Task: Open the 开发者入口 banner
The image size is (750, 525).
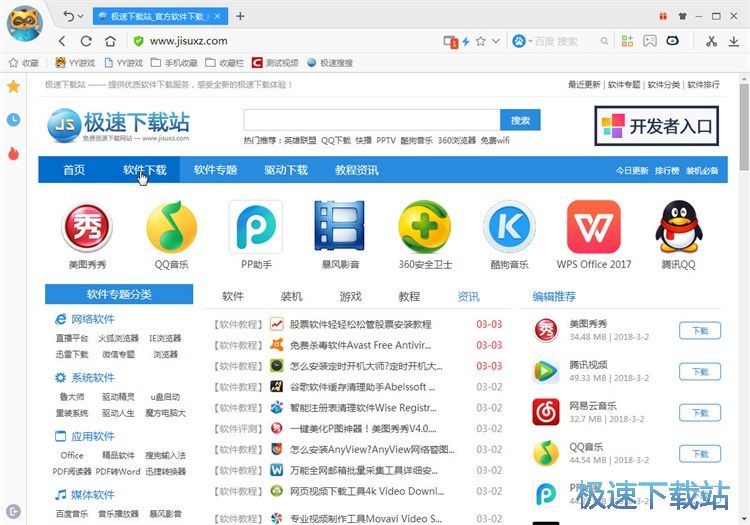Action: (657, 126)
